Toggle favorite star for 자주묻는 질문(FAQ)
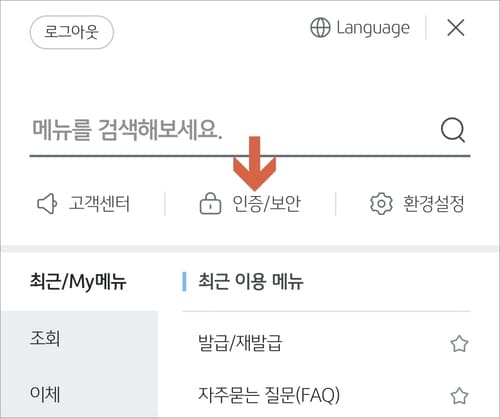The image size is (500, 418). click(x=459, y=396)
